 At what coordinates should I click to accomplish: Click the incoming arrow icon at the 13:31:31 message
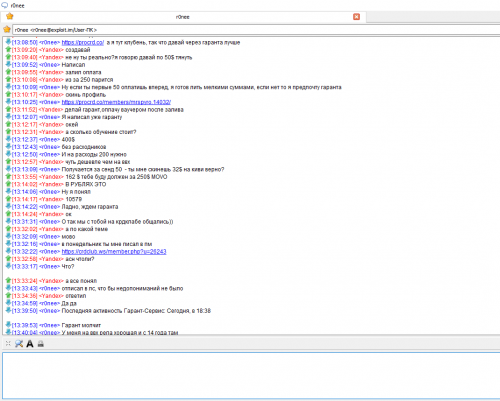(x=8, y=221)
